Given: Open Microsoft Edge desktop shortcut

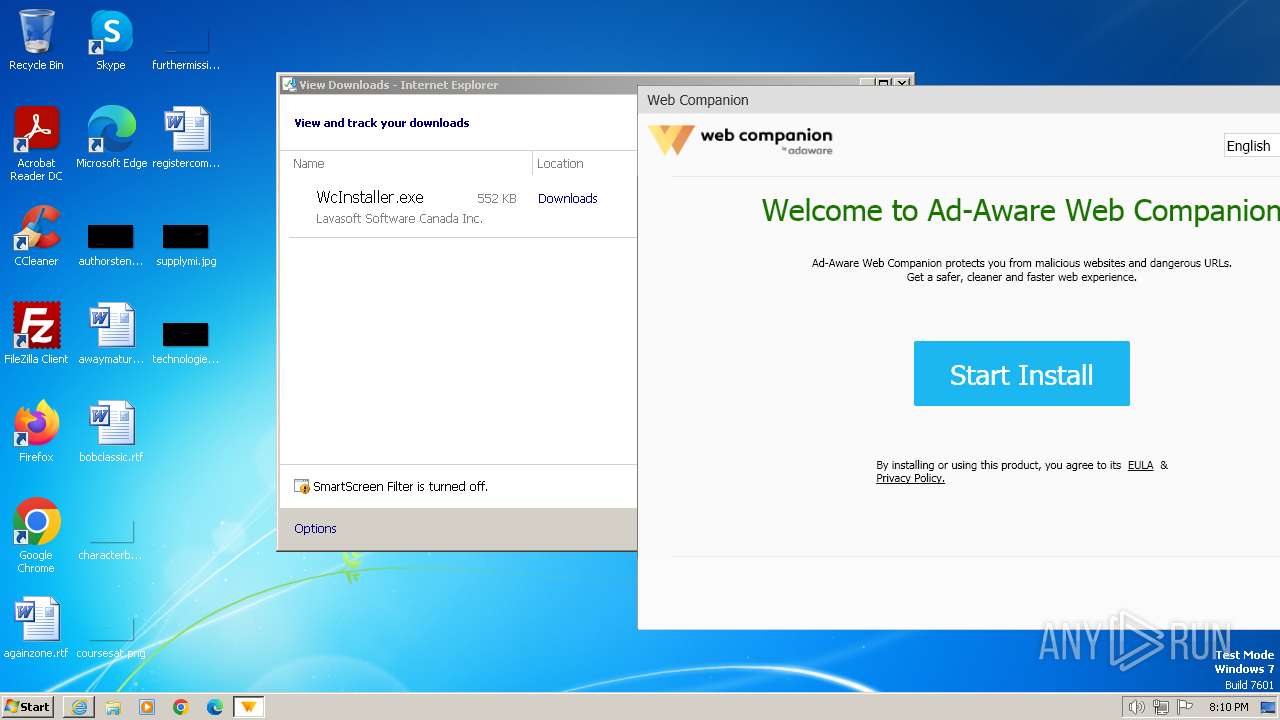Looking at the screenshot, I should click(111, 137).
